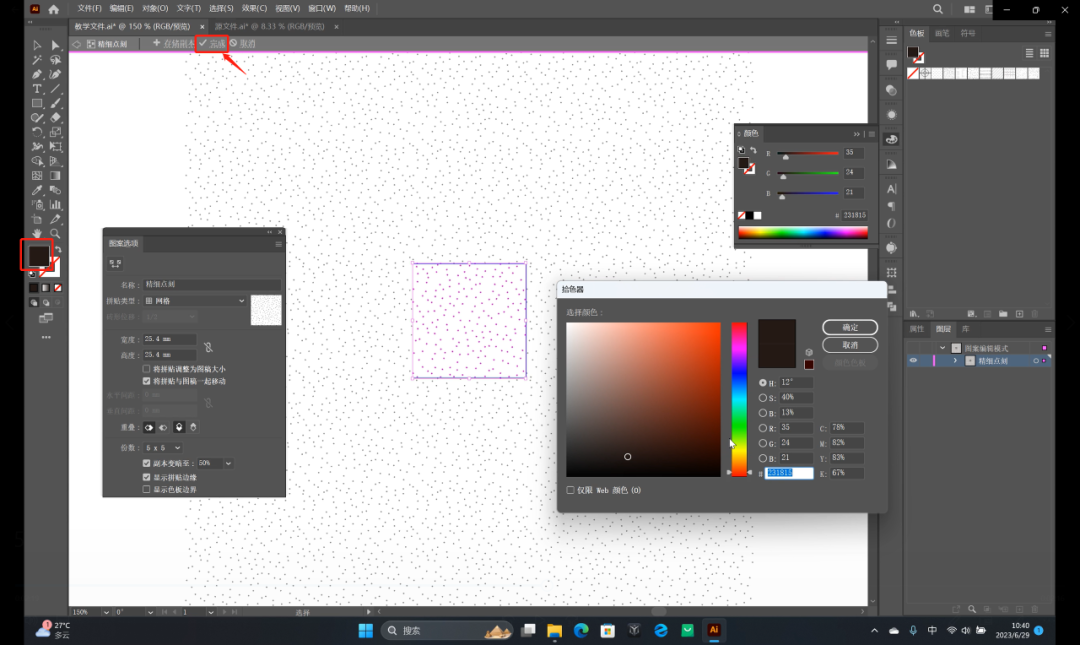Switch swatches panel to list view
The height and width of the screenshot is (645, 1080).
1029,53
